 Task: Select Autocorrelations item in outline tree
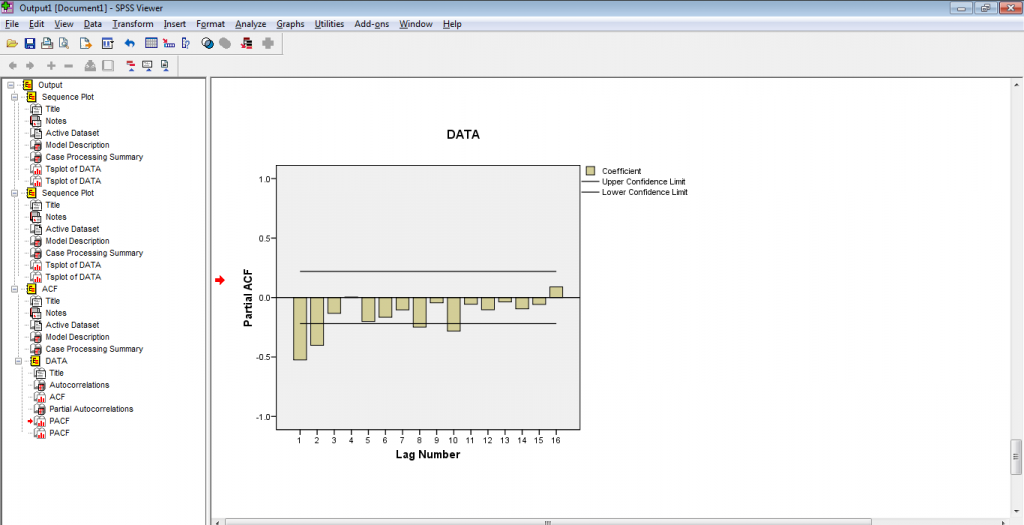point(79,385)
